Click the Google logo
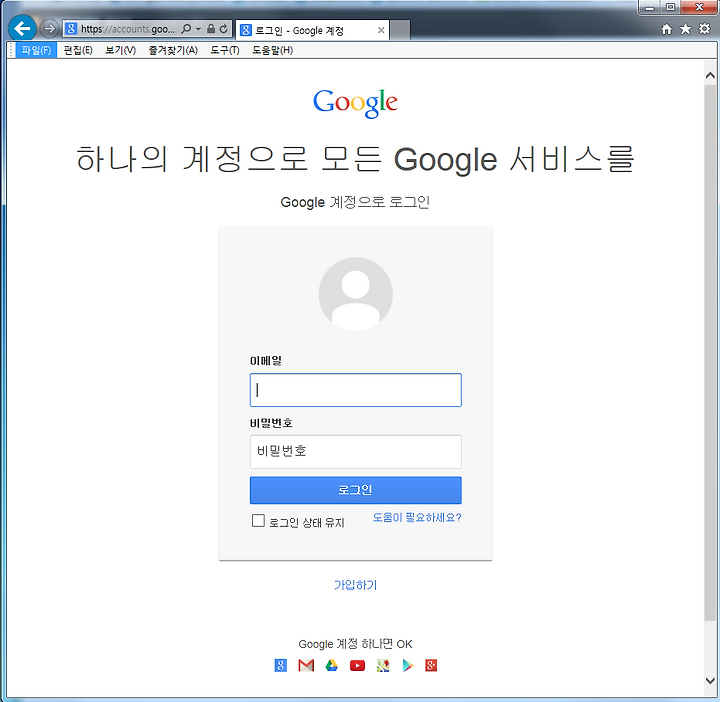The width and height of the screenshot is (720, 702). click(x=355, y=103)
